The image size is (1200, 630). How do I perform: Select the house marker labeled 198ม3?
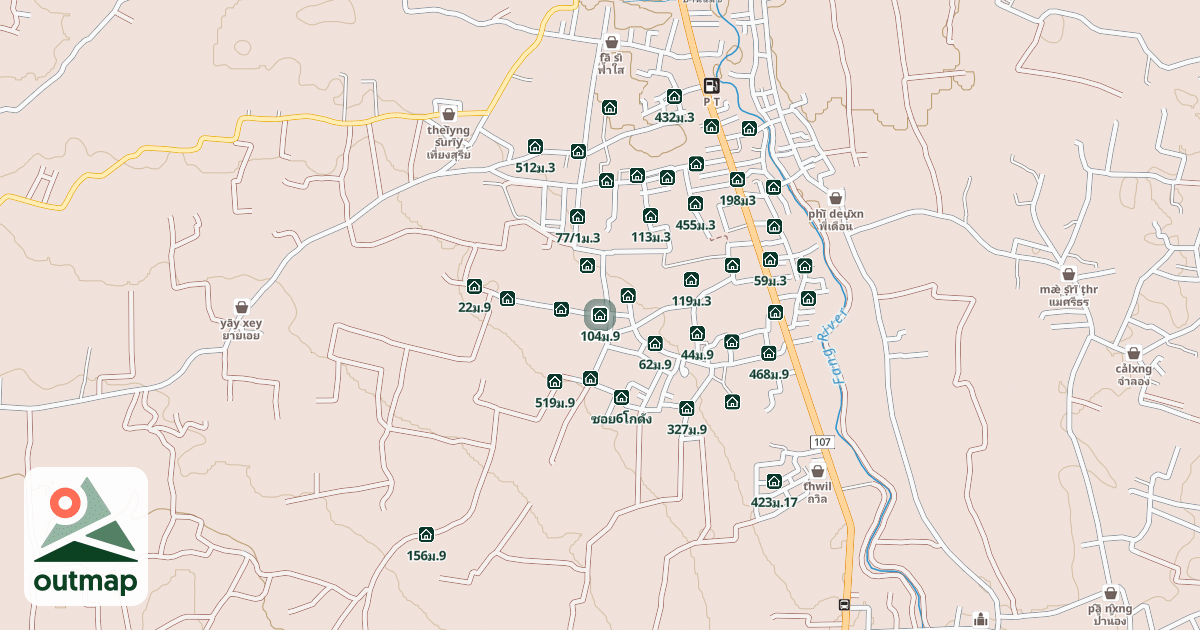(737, 179)
